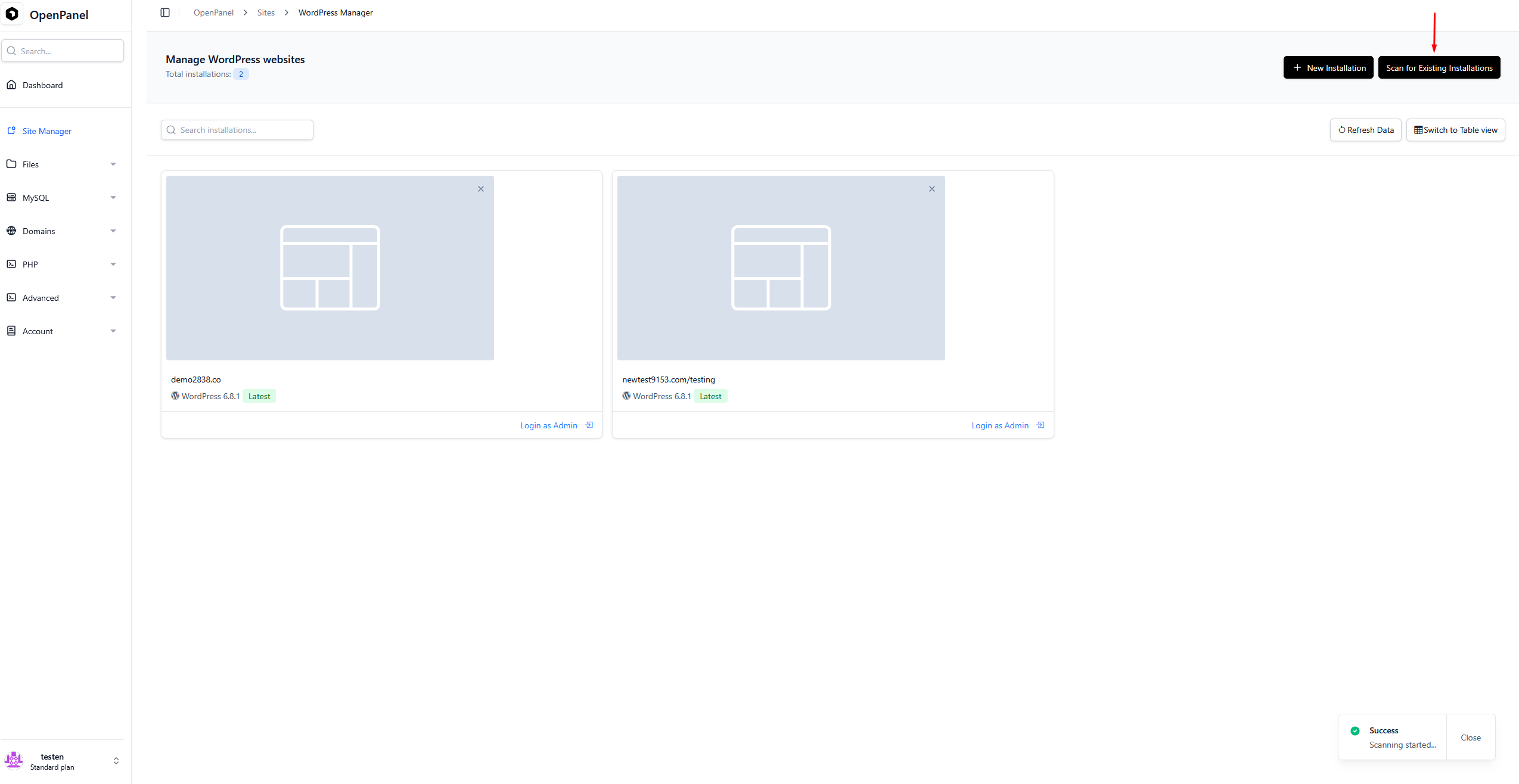Expand the MySQL menu arrow
Screen dimensions: 1519x784
[x=113, y=198]
